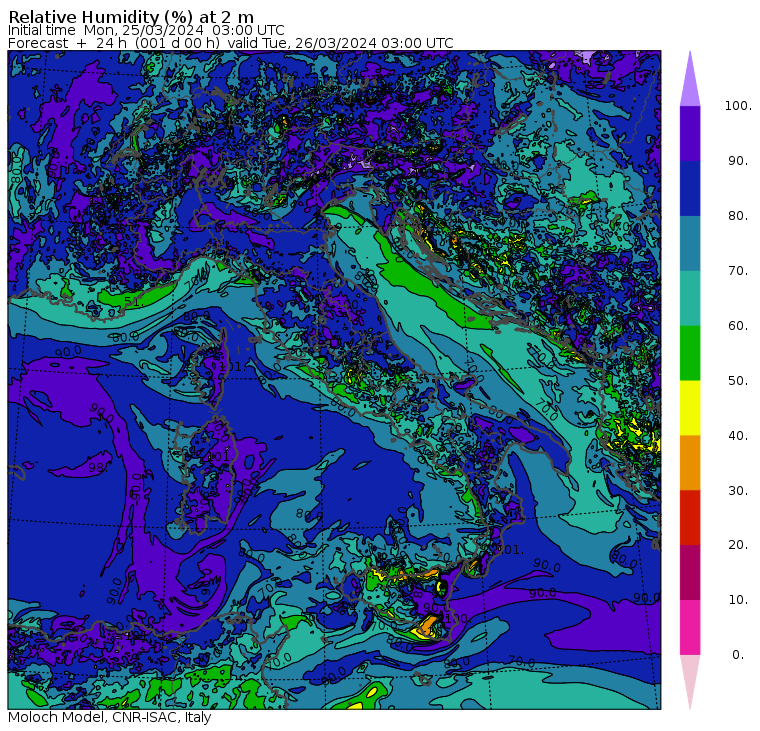This screenshot has width=760, height=731.
Task: Click the '80.' legend label
Action: (738, 216)
